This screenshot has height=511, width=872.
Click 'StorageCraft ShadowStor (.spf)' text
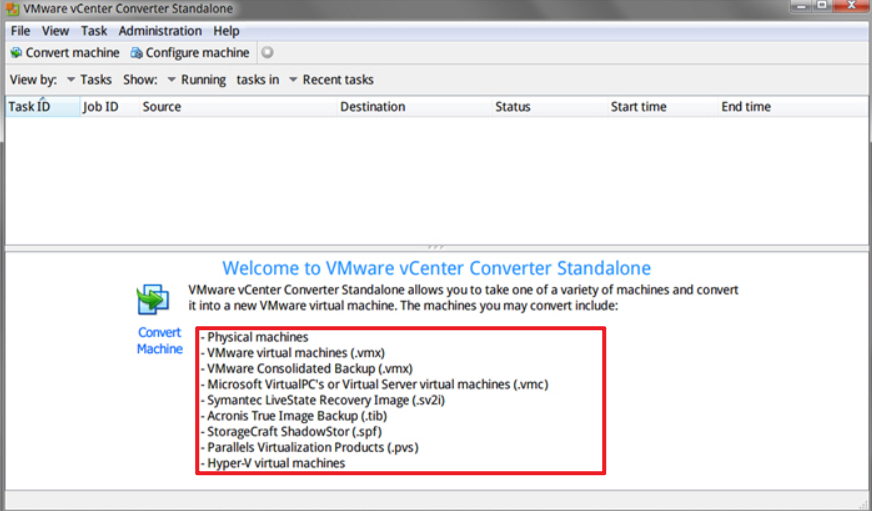click(x=294, y=431)
